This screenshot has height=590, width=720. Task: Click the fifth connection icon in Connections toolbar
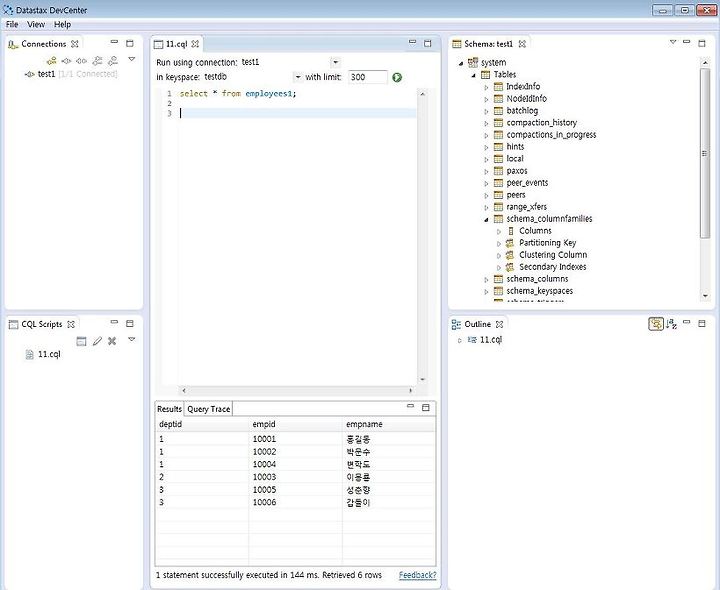(112, 61)
